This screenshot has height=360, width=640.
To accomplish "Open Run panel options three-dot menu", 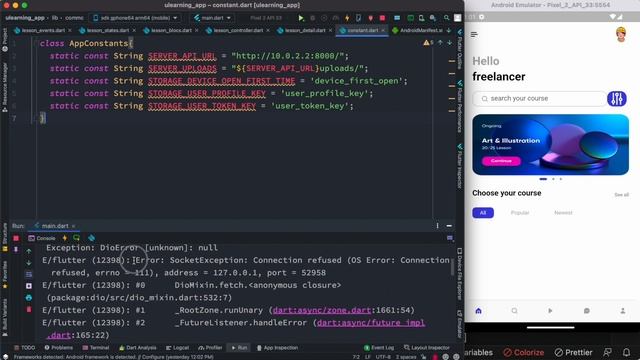I will click(x=438, y=226).
